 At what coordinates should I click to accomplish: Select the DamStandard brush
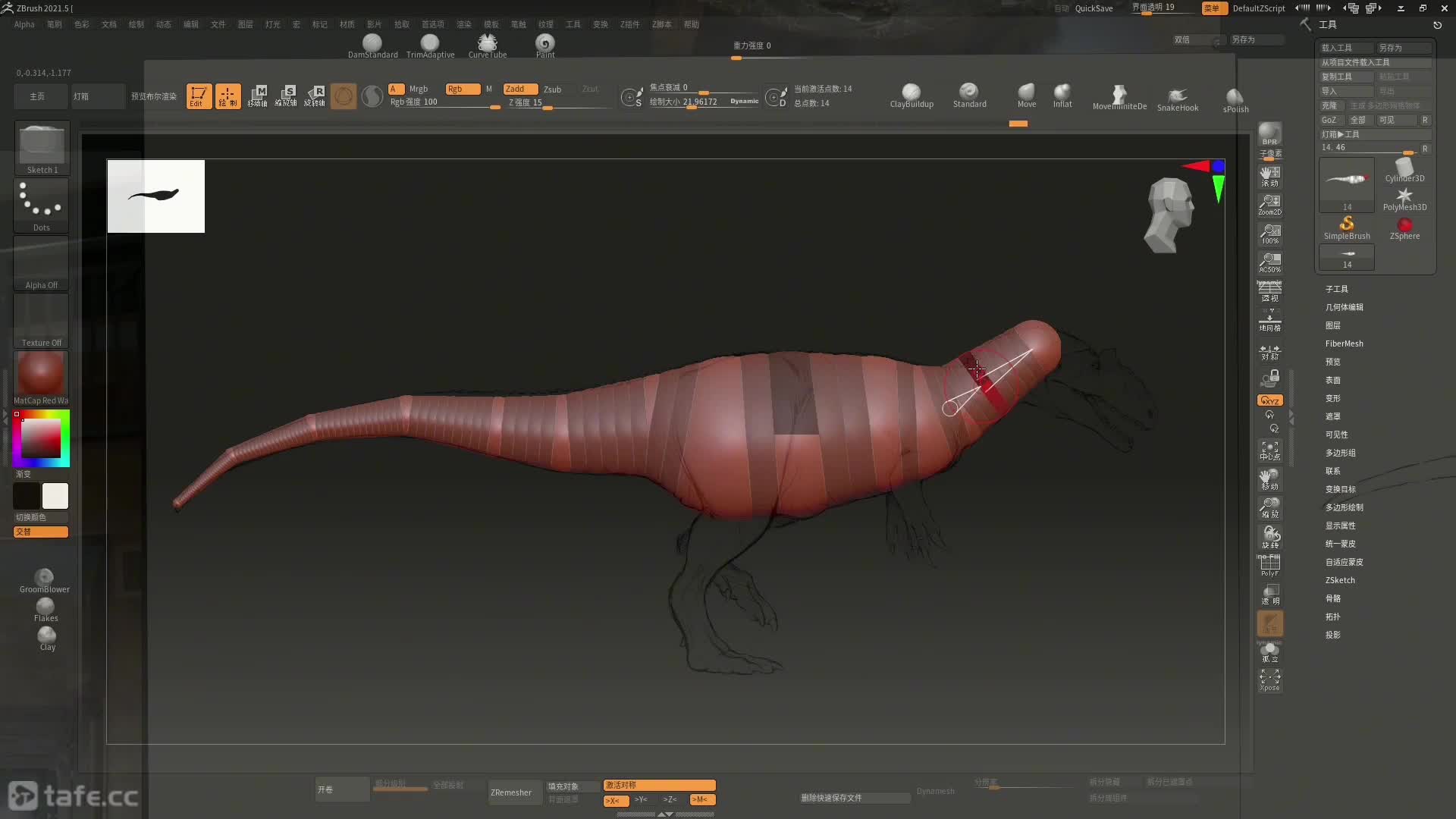pyautogui.click(x=372, y=45)
